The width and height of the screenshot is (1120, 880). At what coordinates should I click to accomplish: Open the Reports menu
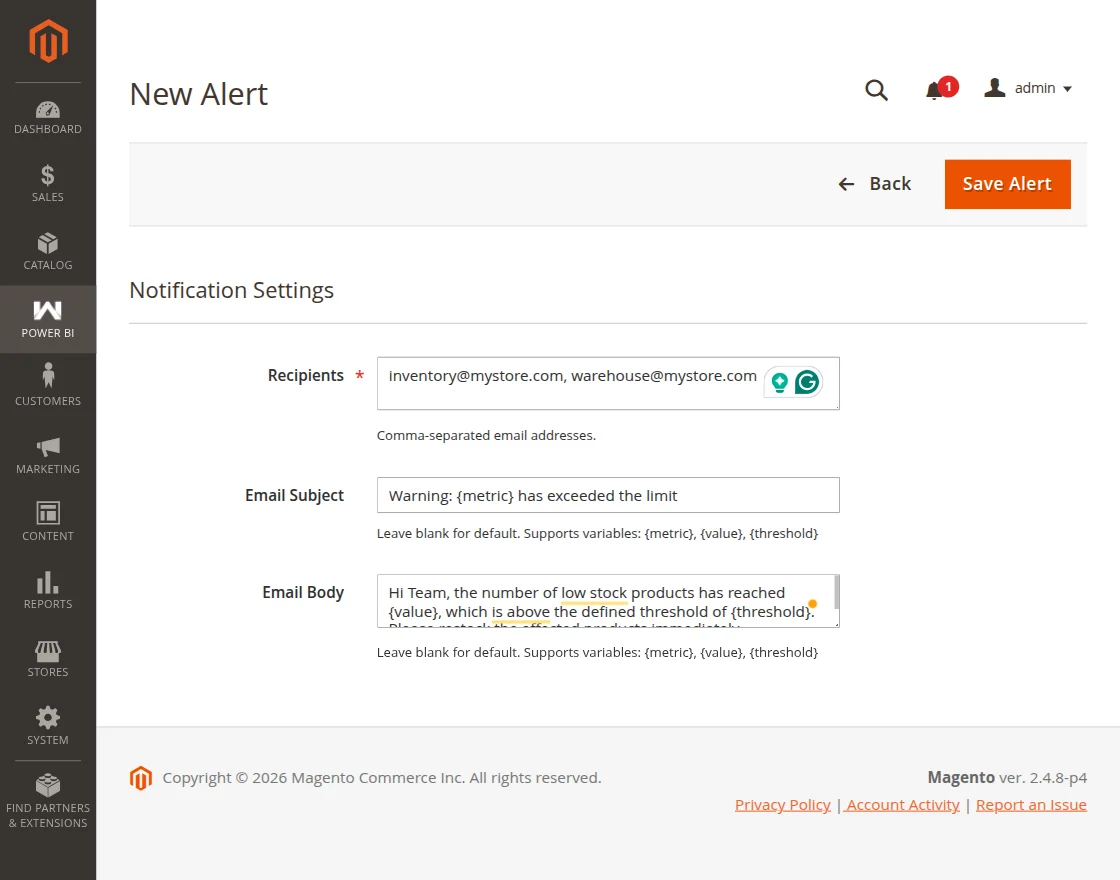pos(48,590)
